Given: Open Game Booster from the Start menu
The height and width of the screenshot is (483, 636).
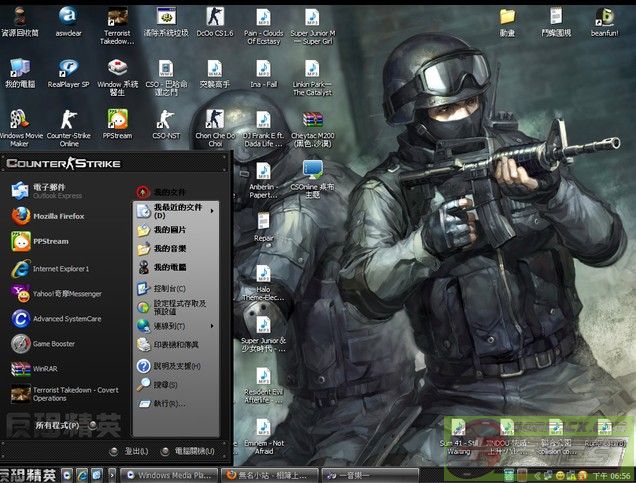Looking at the screenshot, I should coord(53,343).
